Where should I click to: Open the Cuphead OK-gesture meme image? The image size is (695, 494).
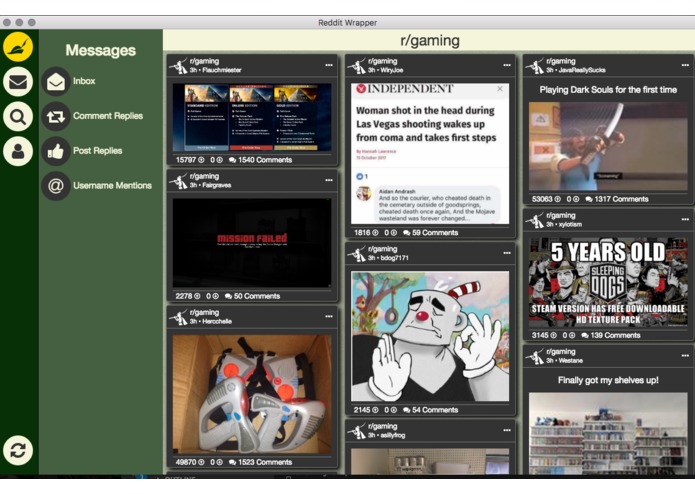[x=430, y=336]
